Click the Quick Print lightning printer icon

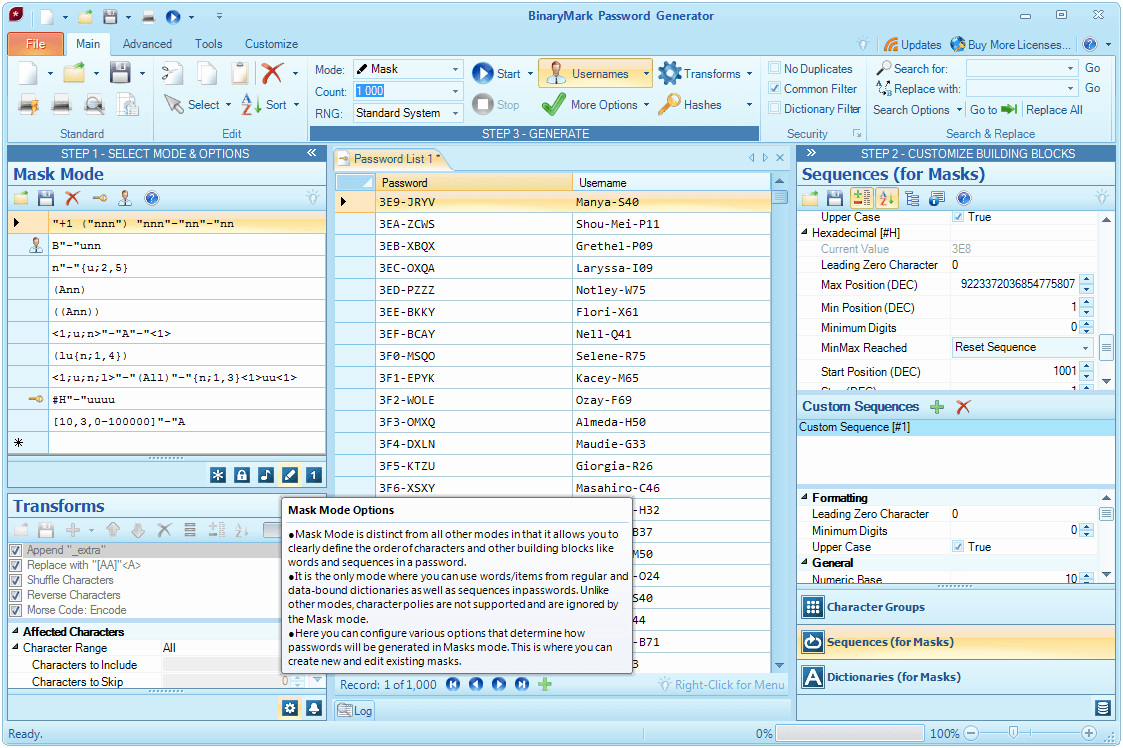click(x=29, y=105)
